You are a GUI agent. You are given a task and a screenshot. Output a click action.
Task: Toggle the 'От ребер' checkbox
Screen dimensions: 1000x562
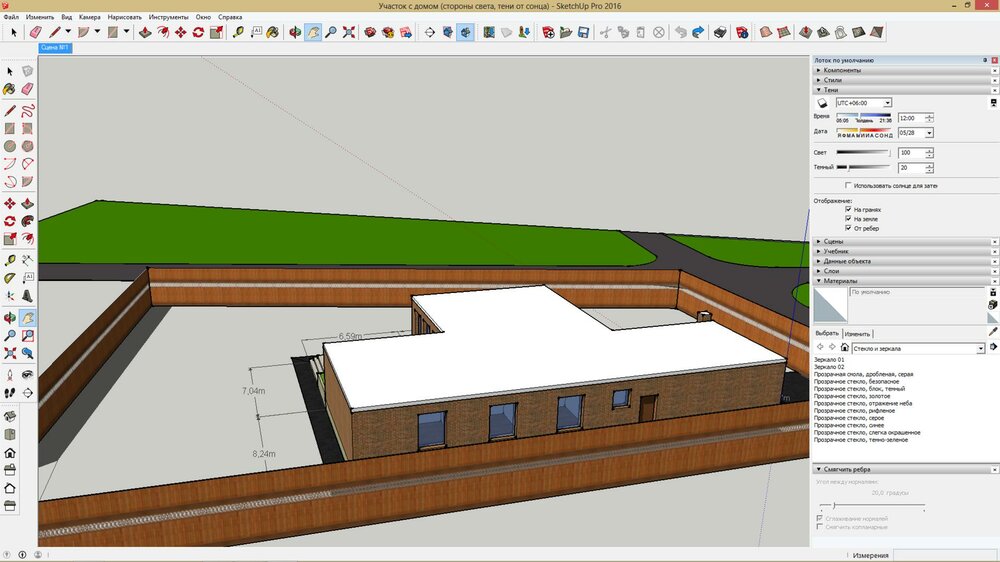[x=849, y=228]
